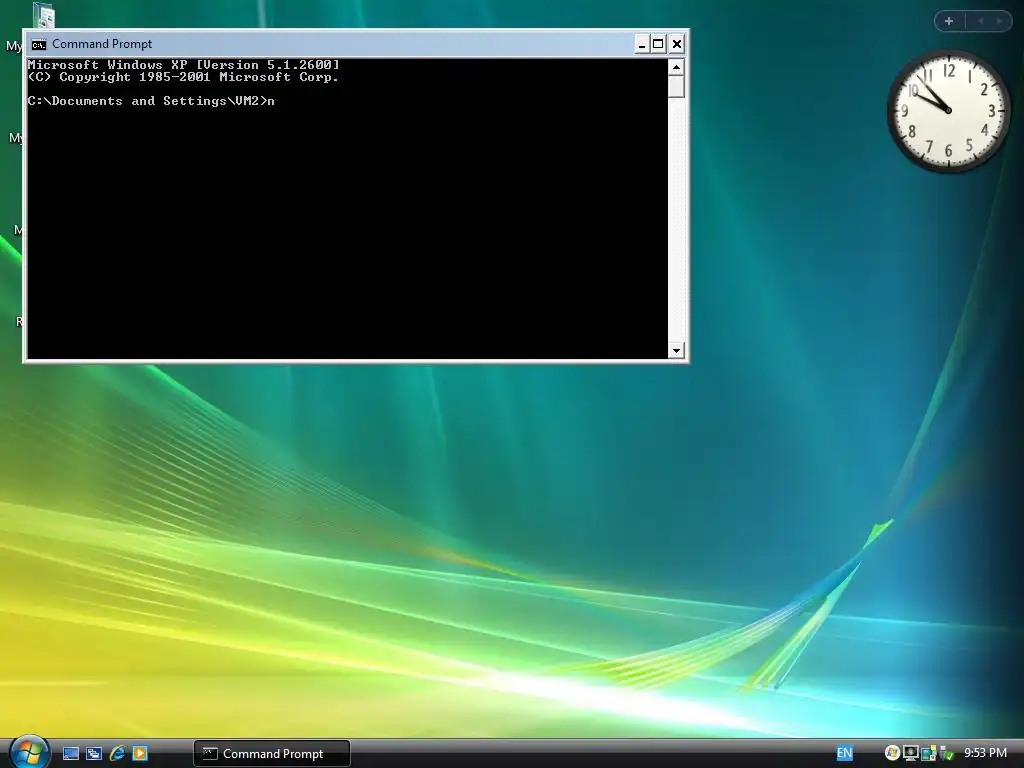Maximize the Command Prompt window
This screenshot has height=768, width=1024.
click(659, 44)
